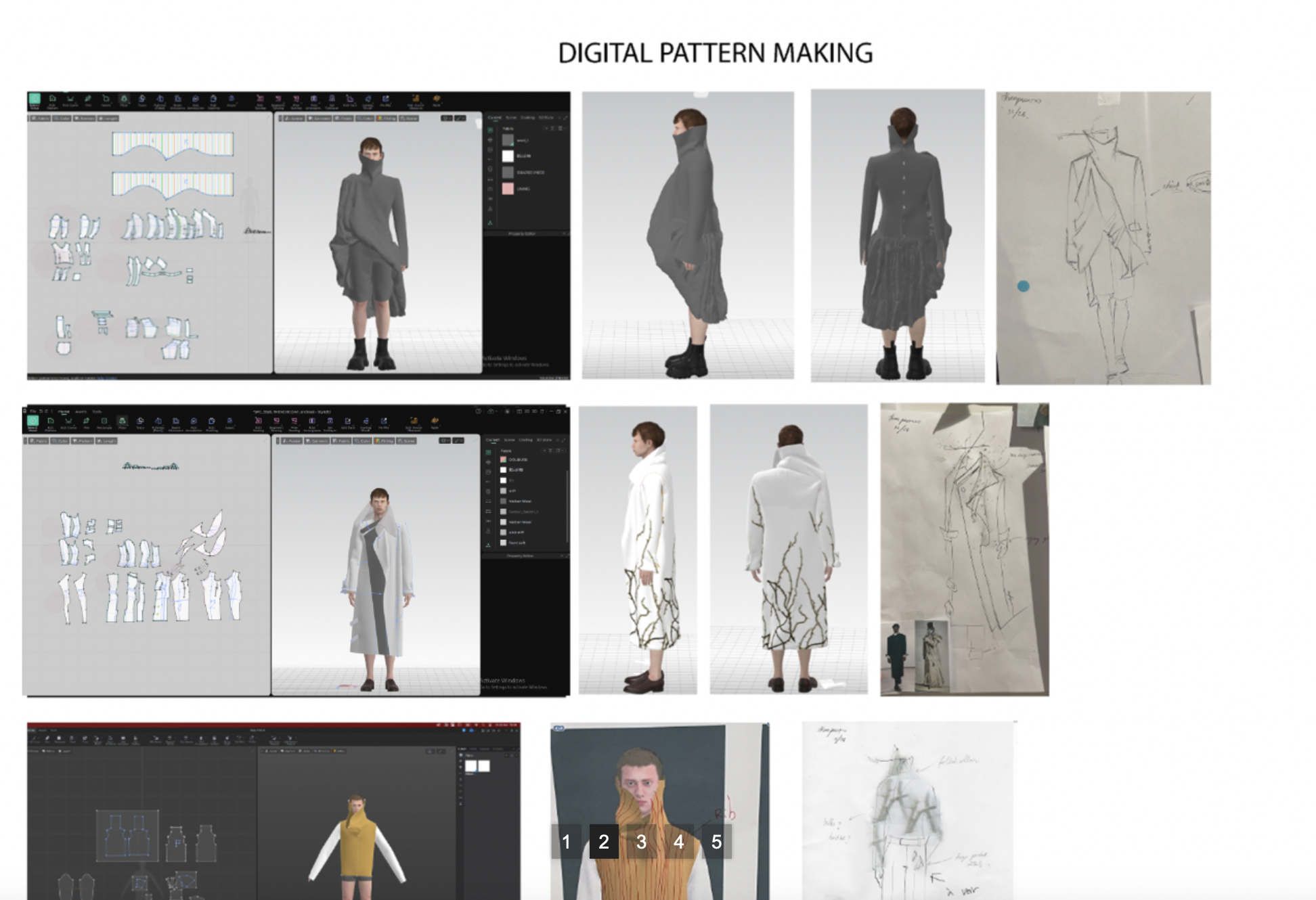Image resolution: width=1316 pixels, height=900 pixels.
Task: Switch to Tools tab in middle Style3D window
Action: (97, 411)
